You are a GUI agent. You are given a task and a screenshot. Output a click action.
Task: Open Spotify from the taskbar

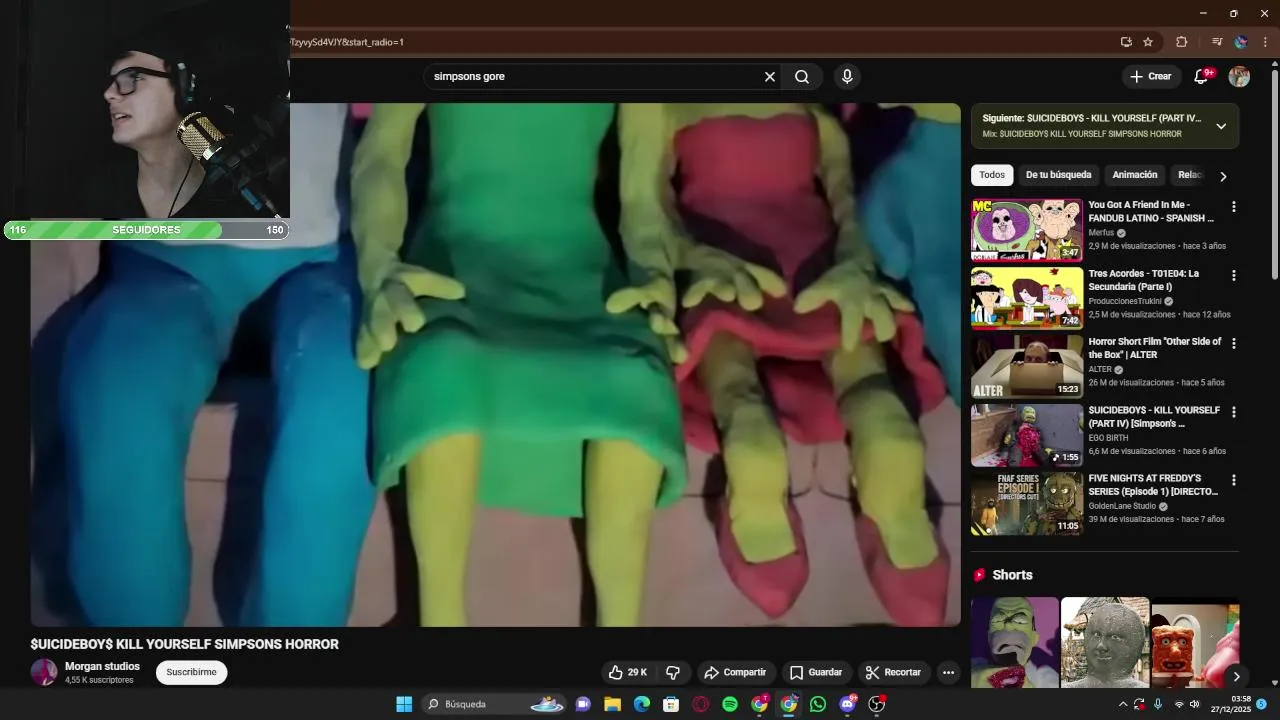[x=730, y=704]
